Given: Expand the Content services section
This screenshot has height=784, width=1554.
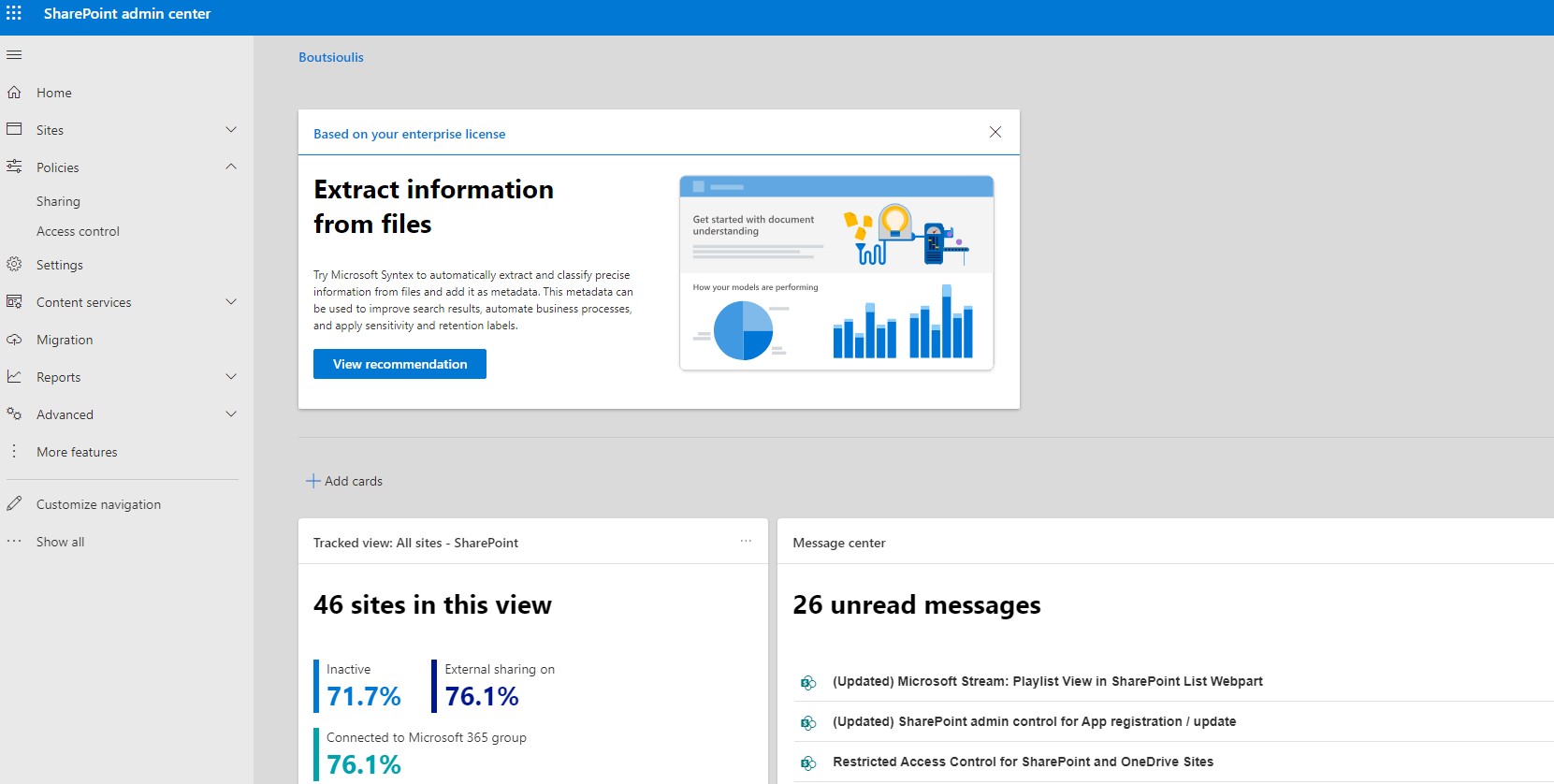Looking at the screenshot, I should click(231, 302).
